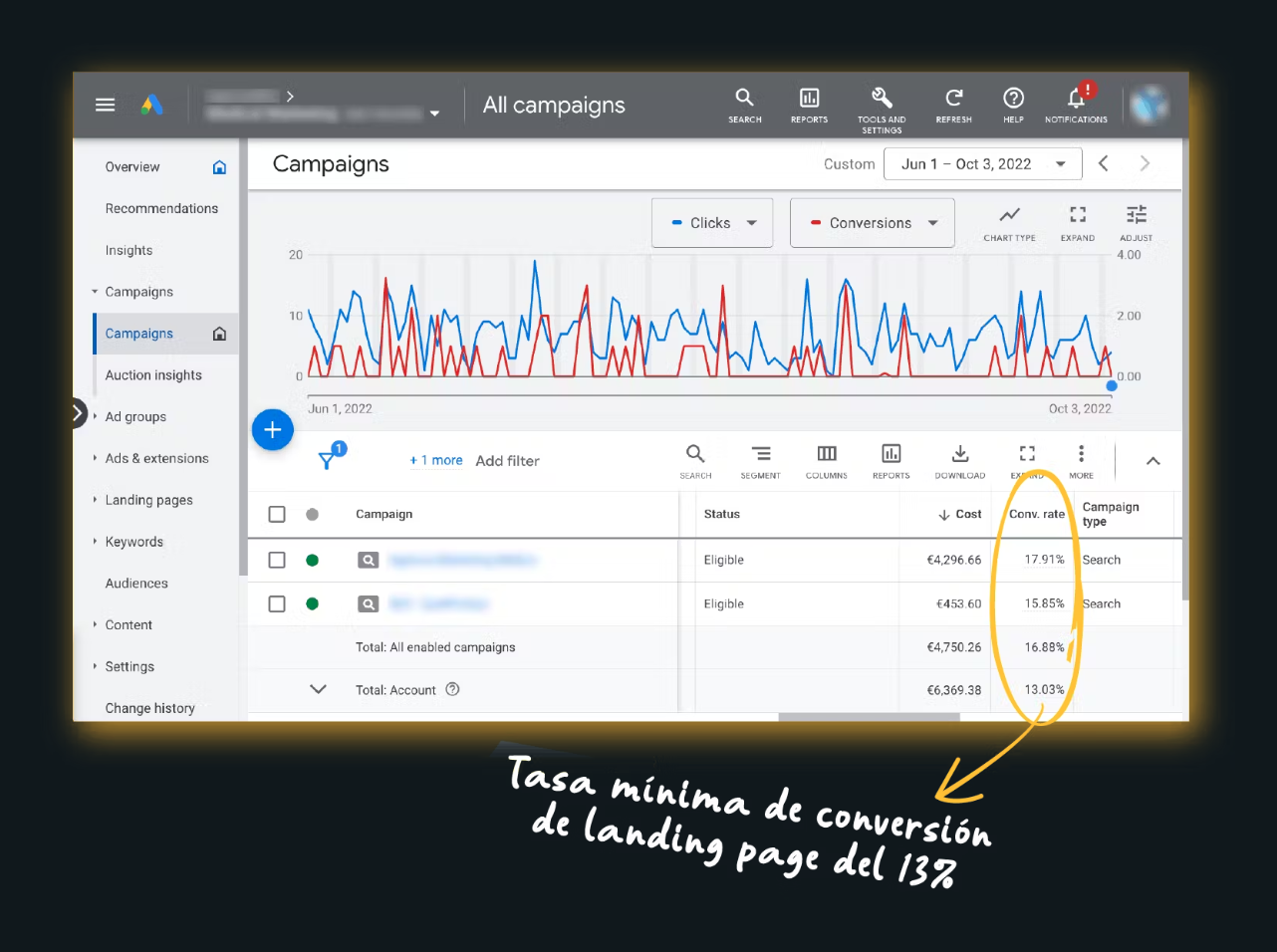
Task: Open Notifications bell with alert badge
Action: [x=1076, y=99]
